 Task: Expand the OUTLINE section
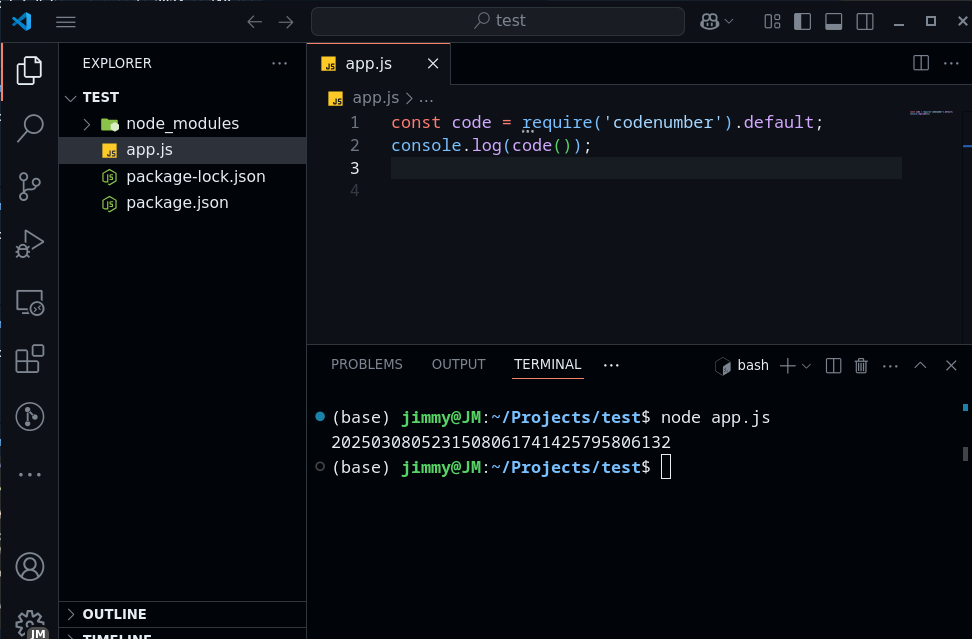[x=182, y=614]
